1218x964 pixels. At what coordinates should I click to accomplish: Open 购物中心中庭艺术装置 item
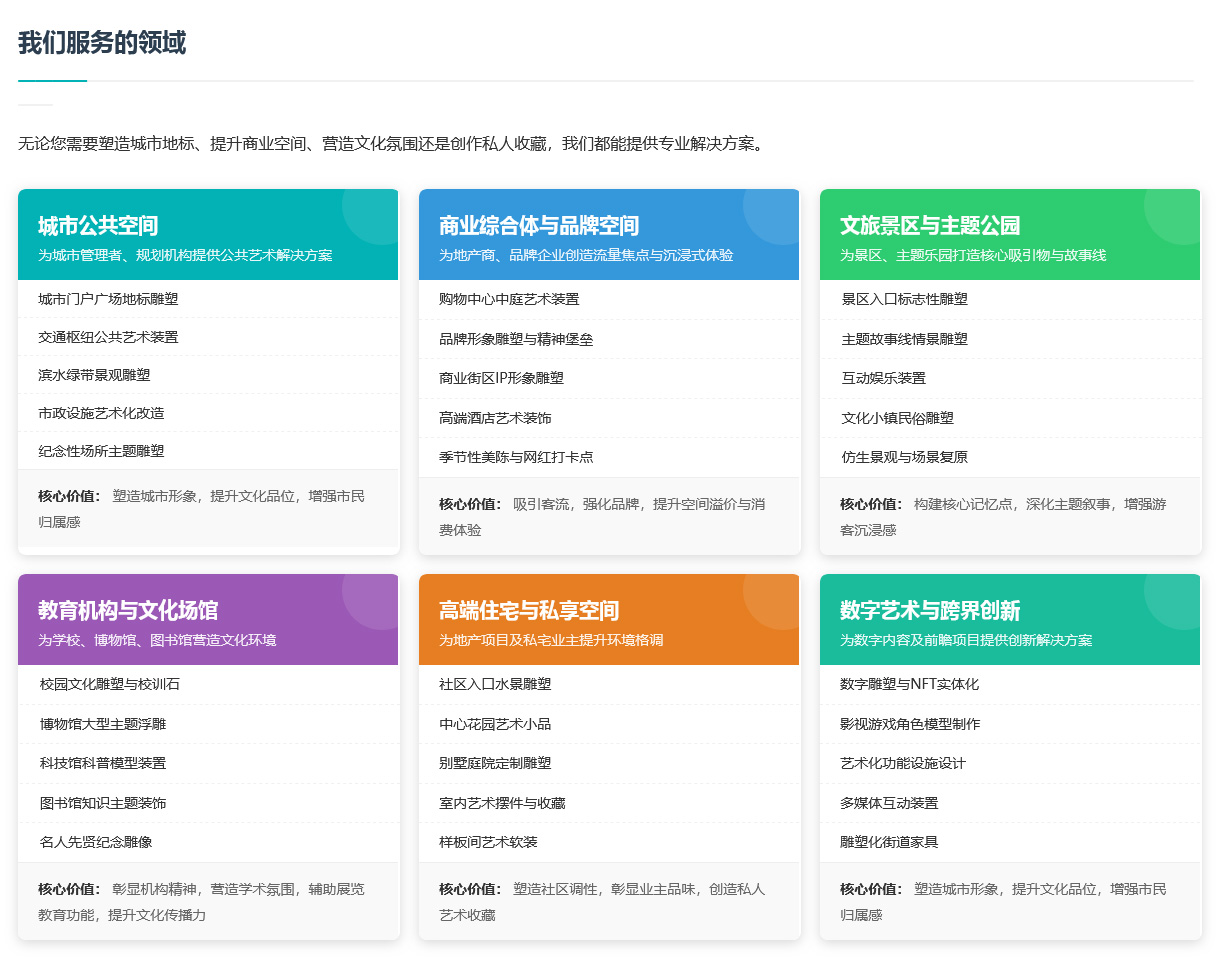coord(509,299)
